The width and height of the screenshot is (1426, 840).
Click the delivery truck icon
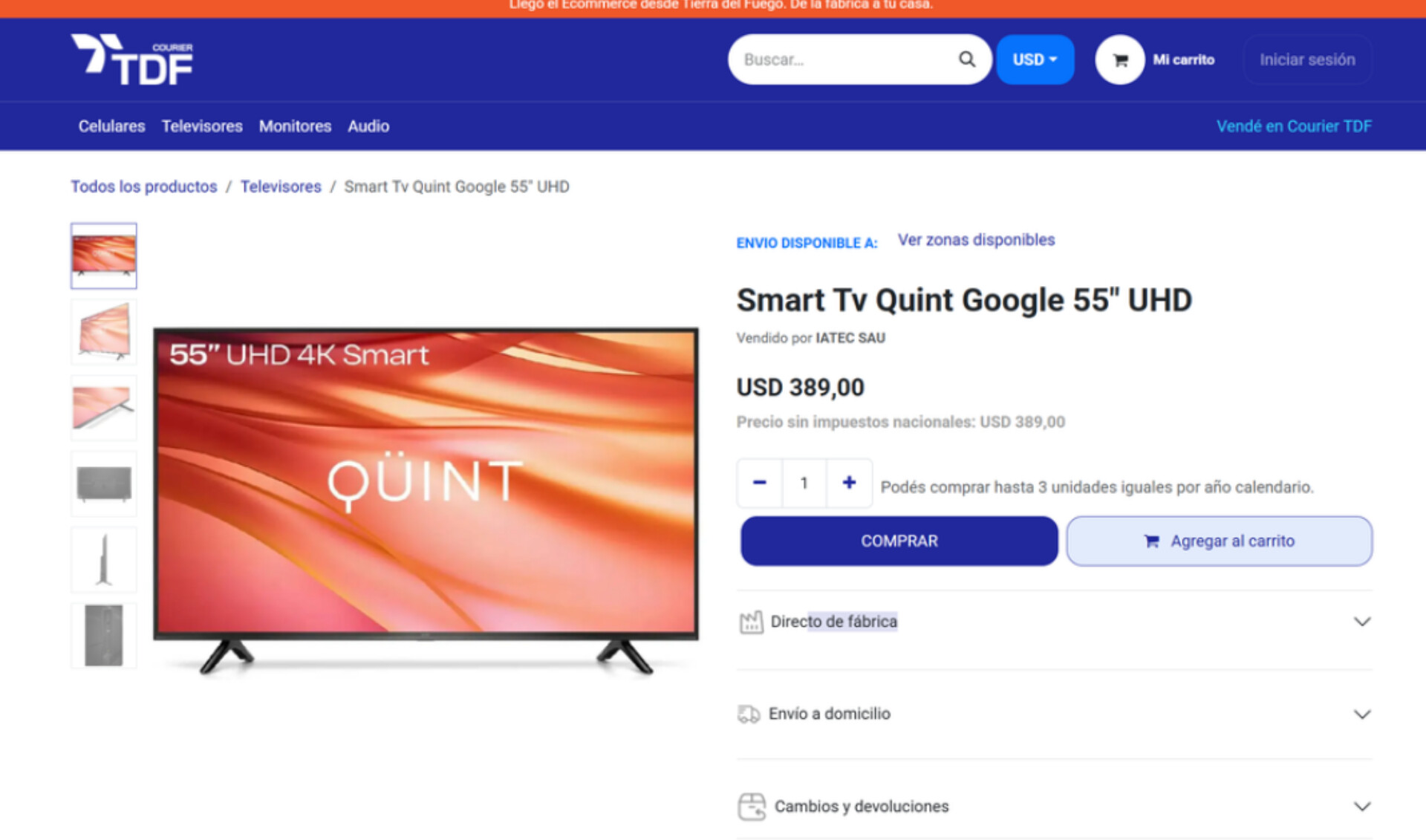749,714
